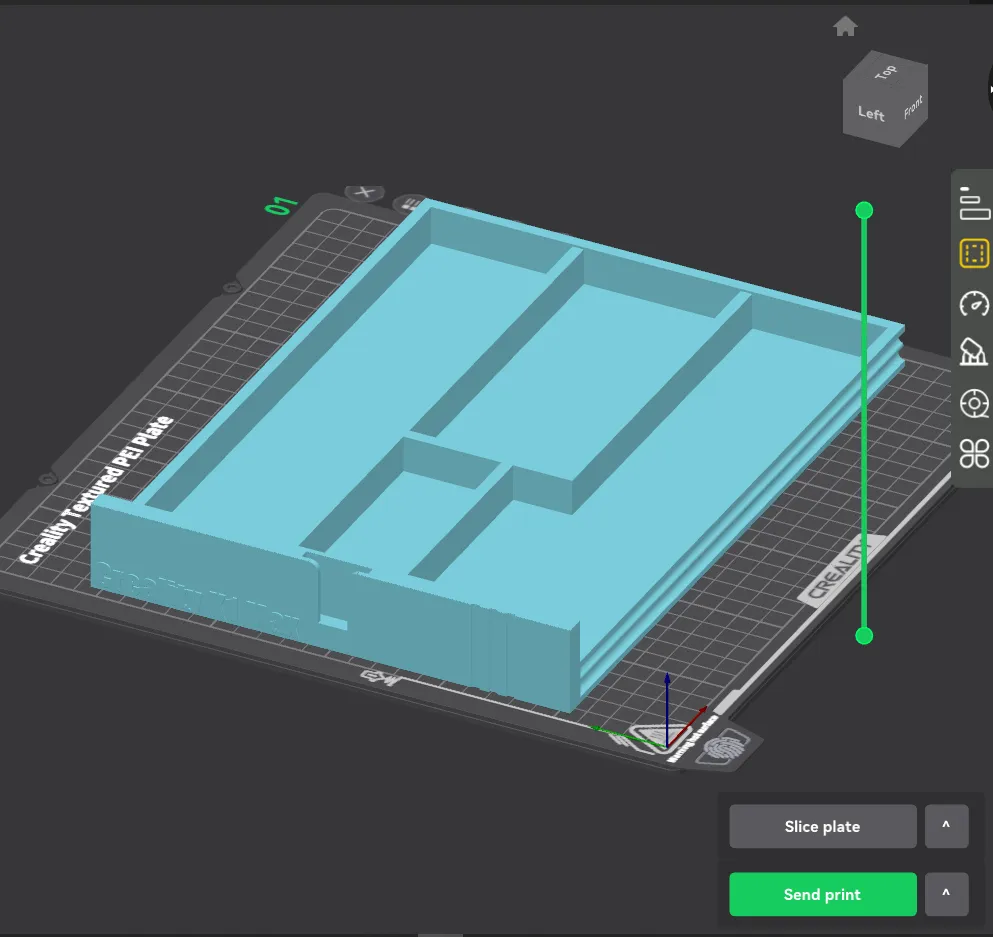The height and width of the screenshot is (937, 993).
Task: Toggle the yellow dashed-square selection icon
Action: [x=974, y=254]
